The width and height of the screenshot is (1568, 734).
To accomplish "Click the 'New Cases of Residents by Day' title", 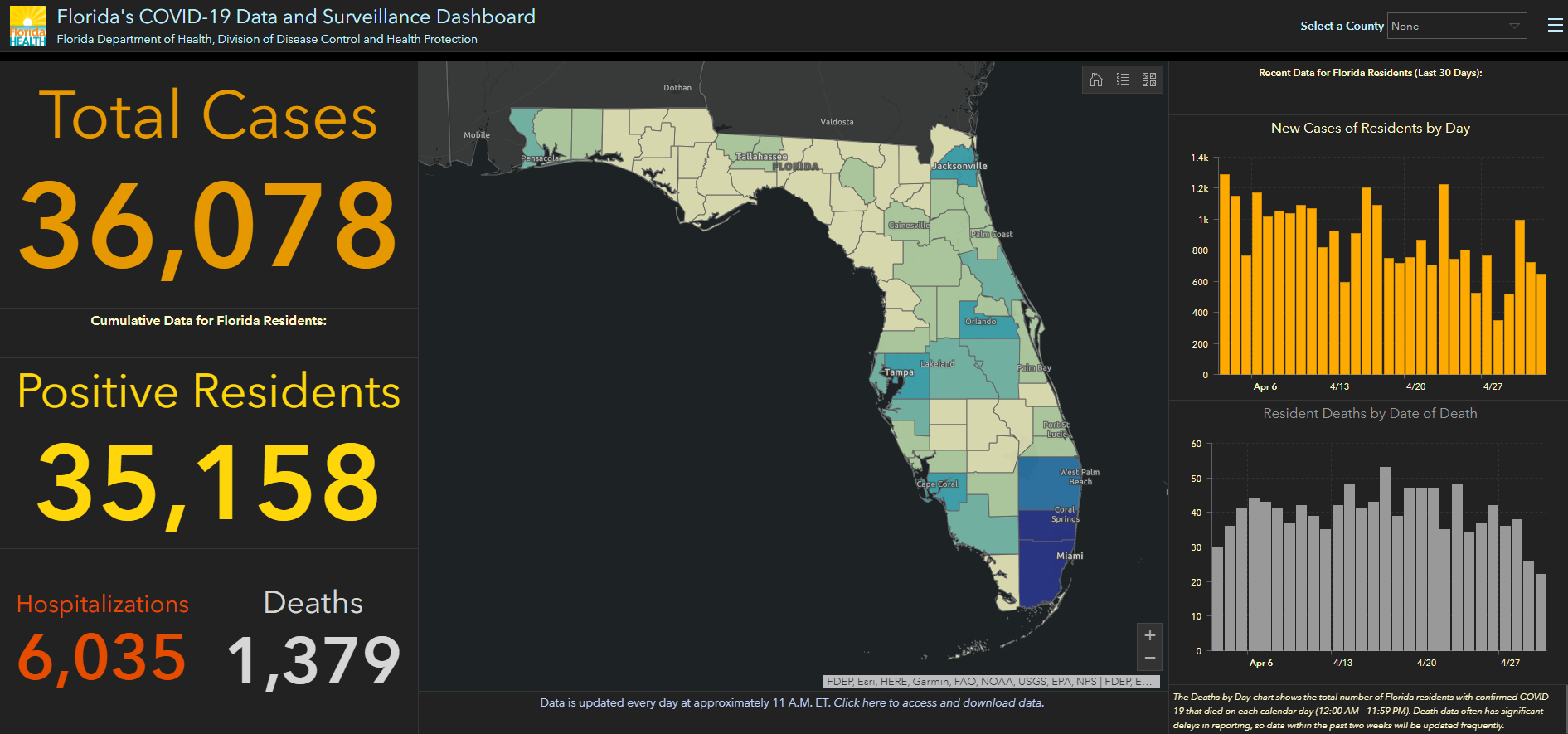I will click(x=1371, y=128).
